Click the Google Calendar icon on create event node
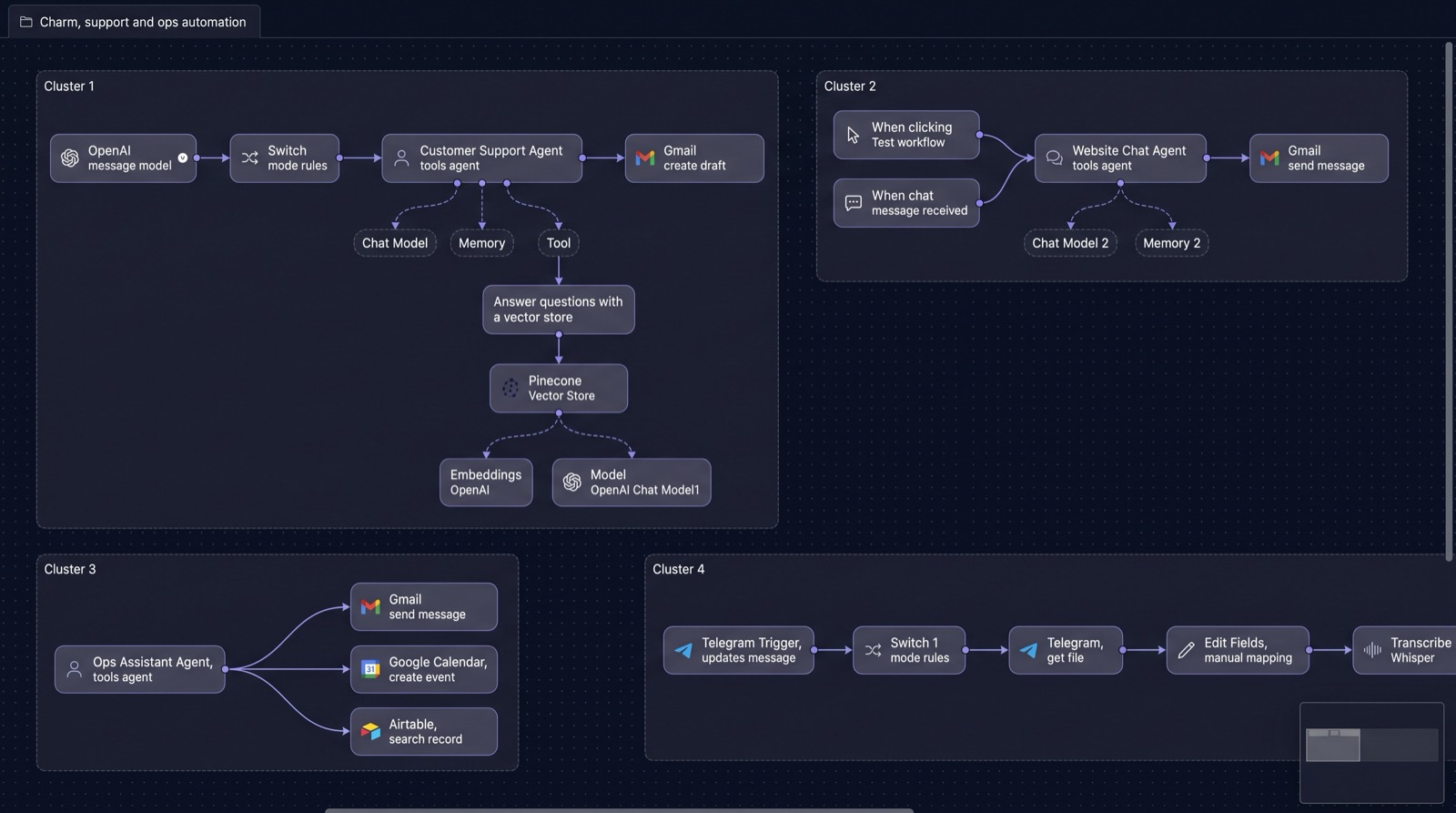1456x813 pixels. point(370,670)
